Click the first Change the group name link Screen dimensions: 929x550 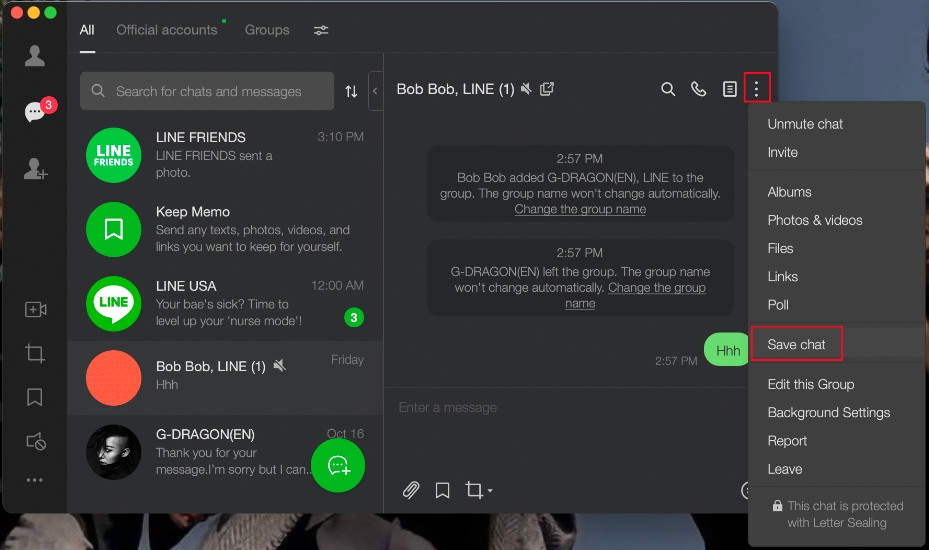tap(580, 209)
